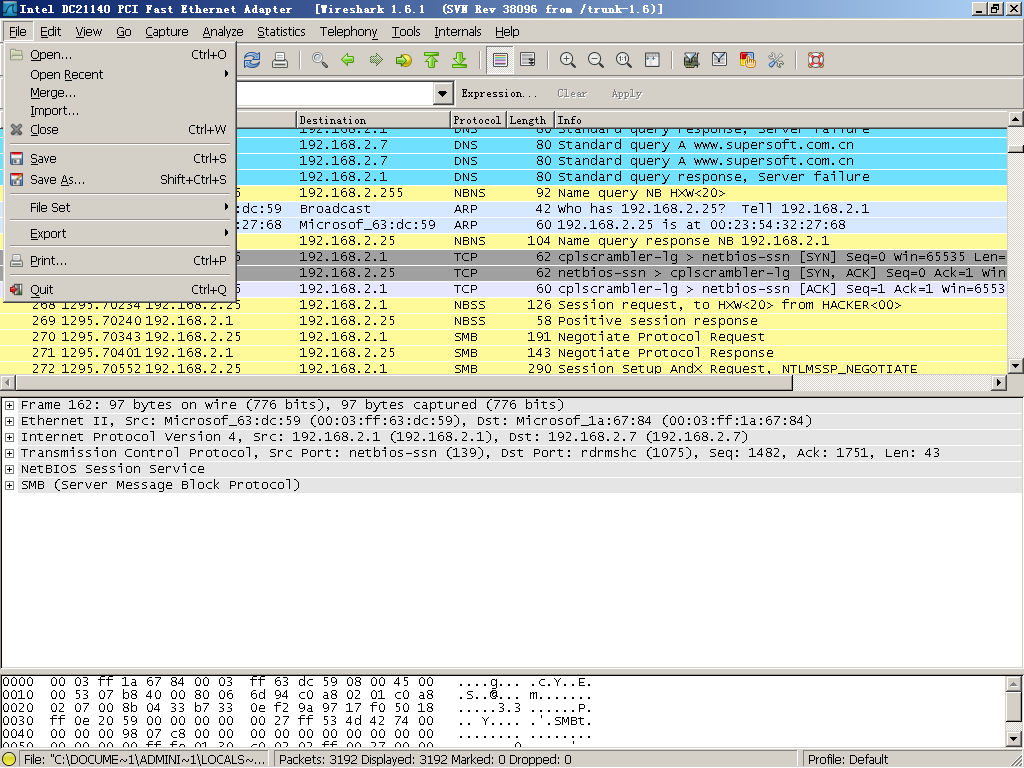Open the Analyze menu
Screen dimensions: 1024x768
click(223, 31)
